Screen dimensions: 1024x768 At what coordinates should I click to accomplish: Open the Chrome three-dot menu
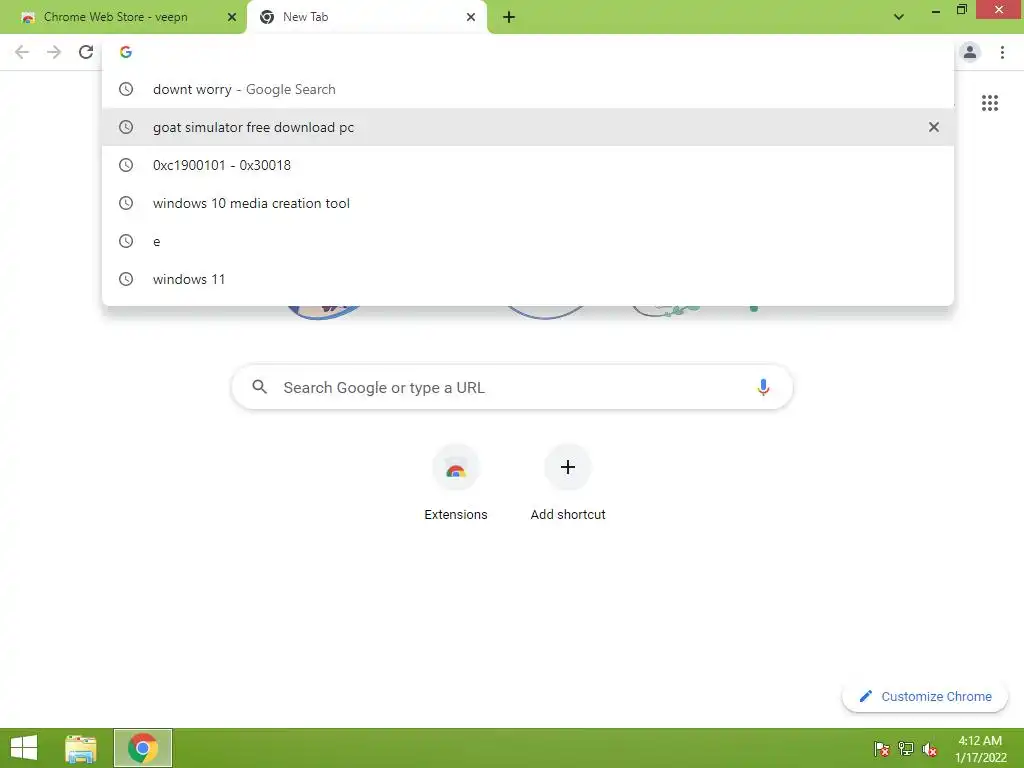pos(1002,52)
